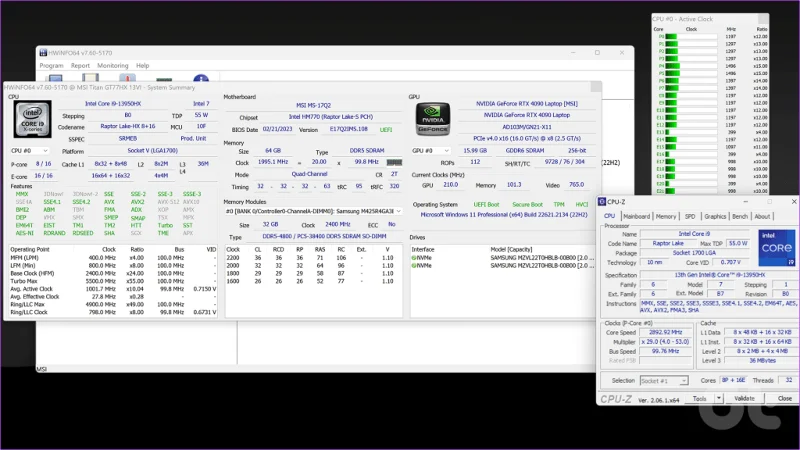The image size is (800, 450).
Task: Close the System Summary window
Action: click(x=595, y=87)
